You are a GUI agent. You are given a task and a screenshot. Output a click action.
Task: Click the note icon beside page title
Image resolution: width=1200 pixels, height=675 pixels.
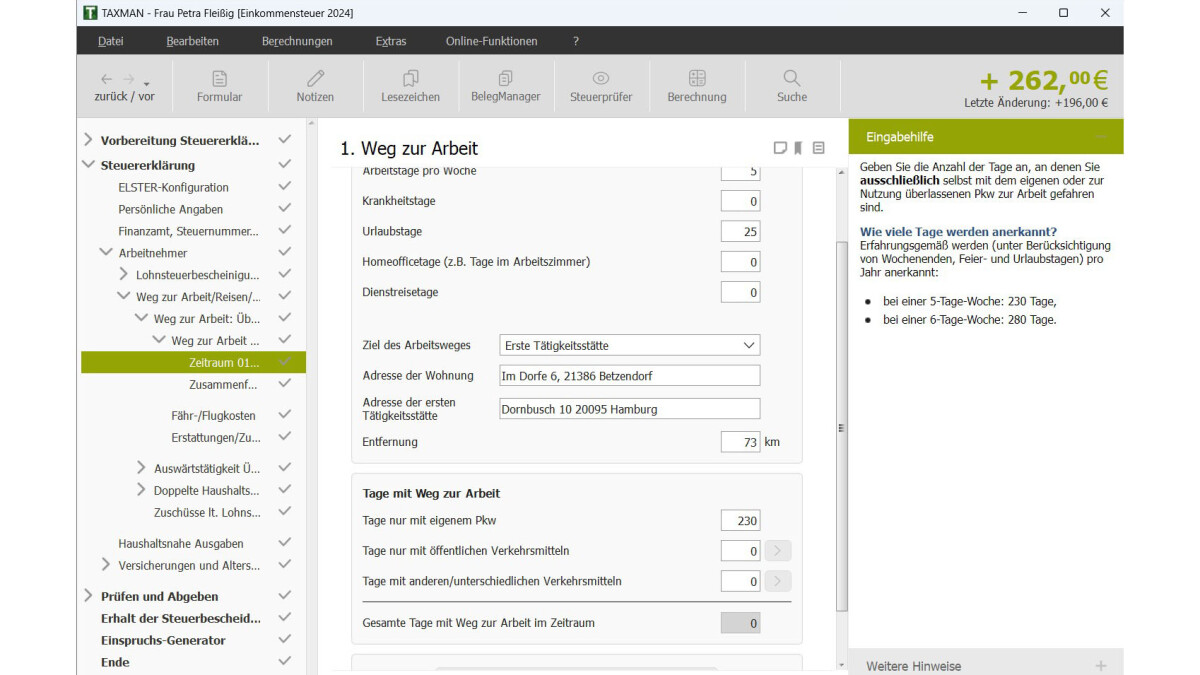pos(780,148)
